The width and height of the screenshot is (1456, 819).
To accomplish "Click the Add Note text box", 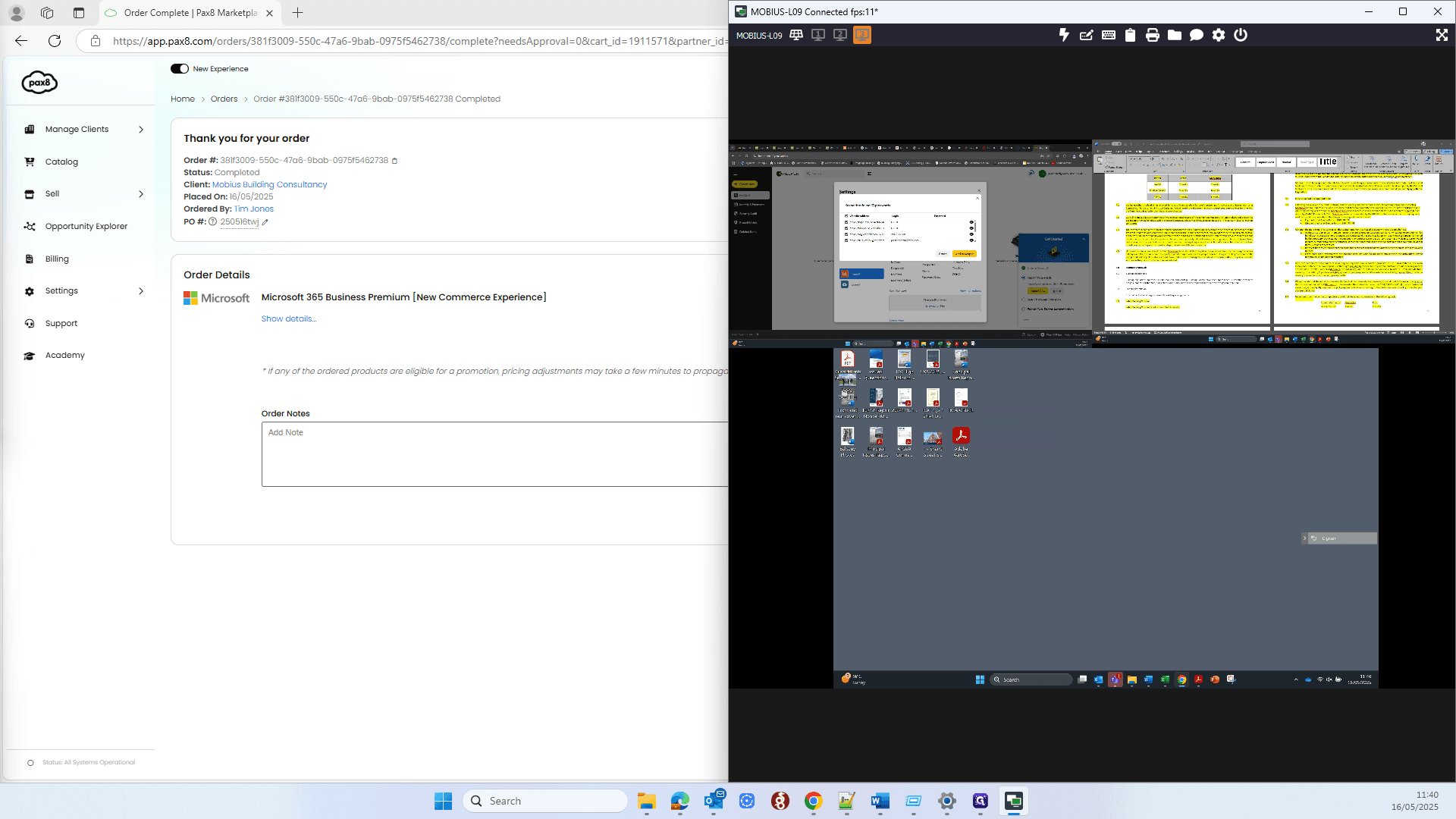I will [494, 454].
